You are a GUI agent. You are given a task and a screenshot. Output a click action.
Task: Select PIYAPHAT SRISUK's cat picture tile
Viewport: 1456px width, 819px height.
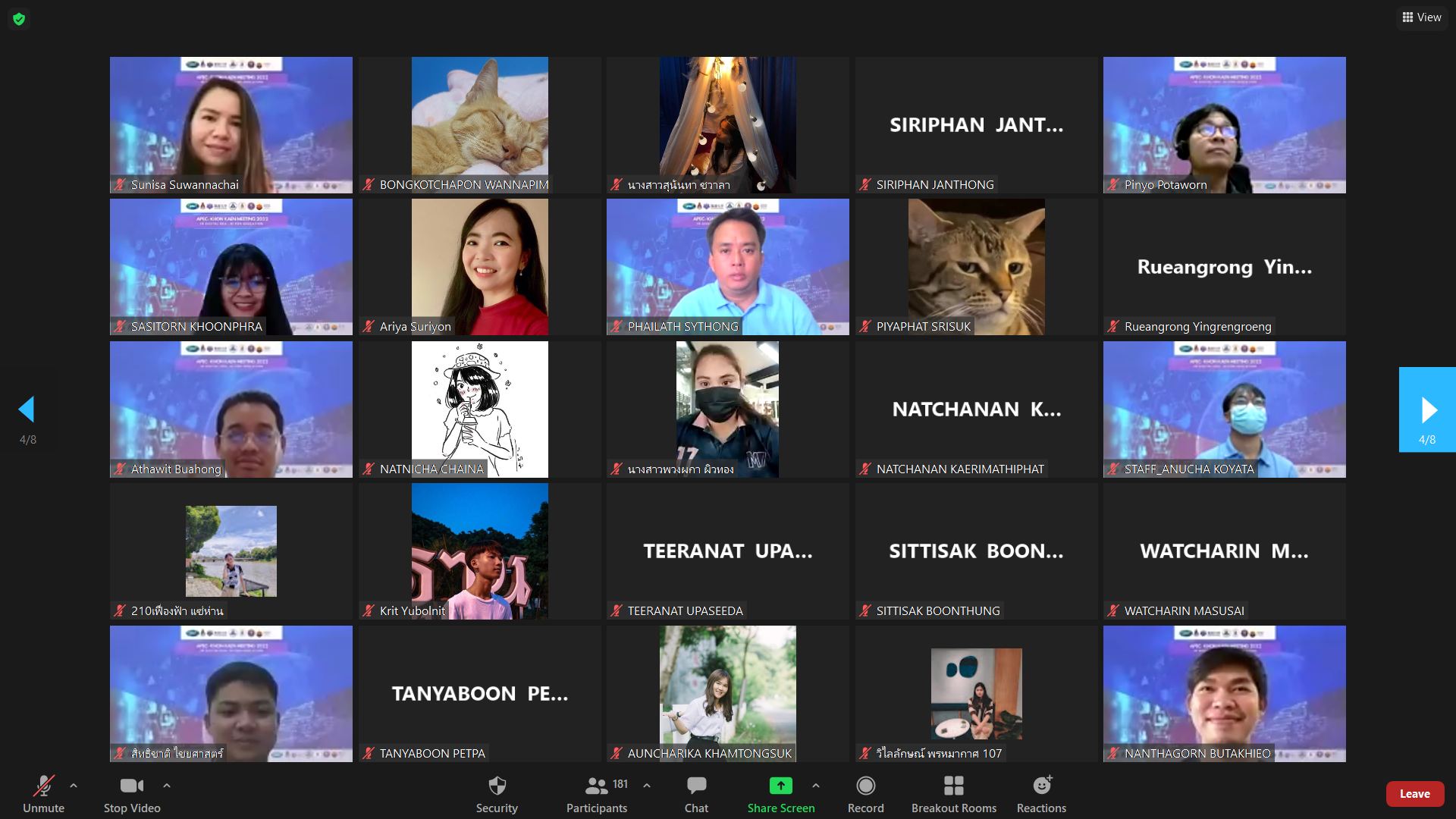click(x=976, y=266)
